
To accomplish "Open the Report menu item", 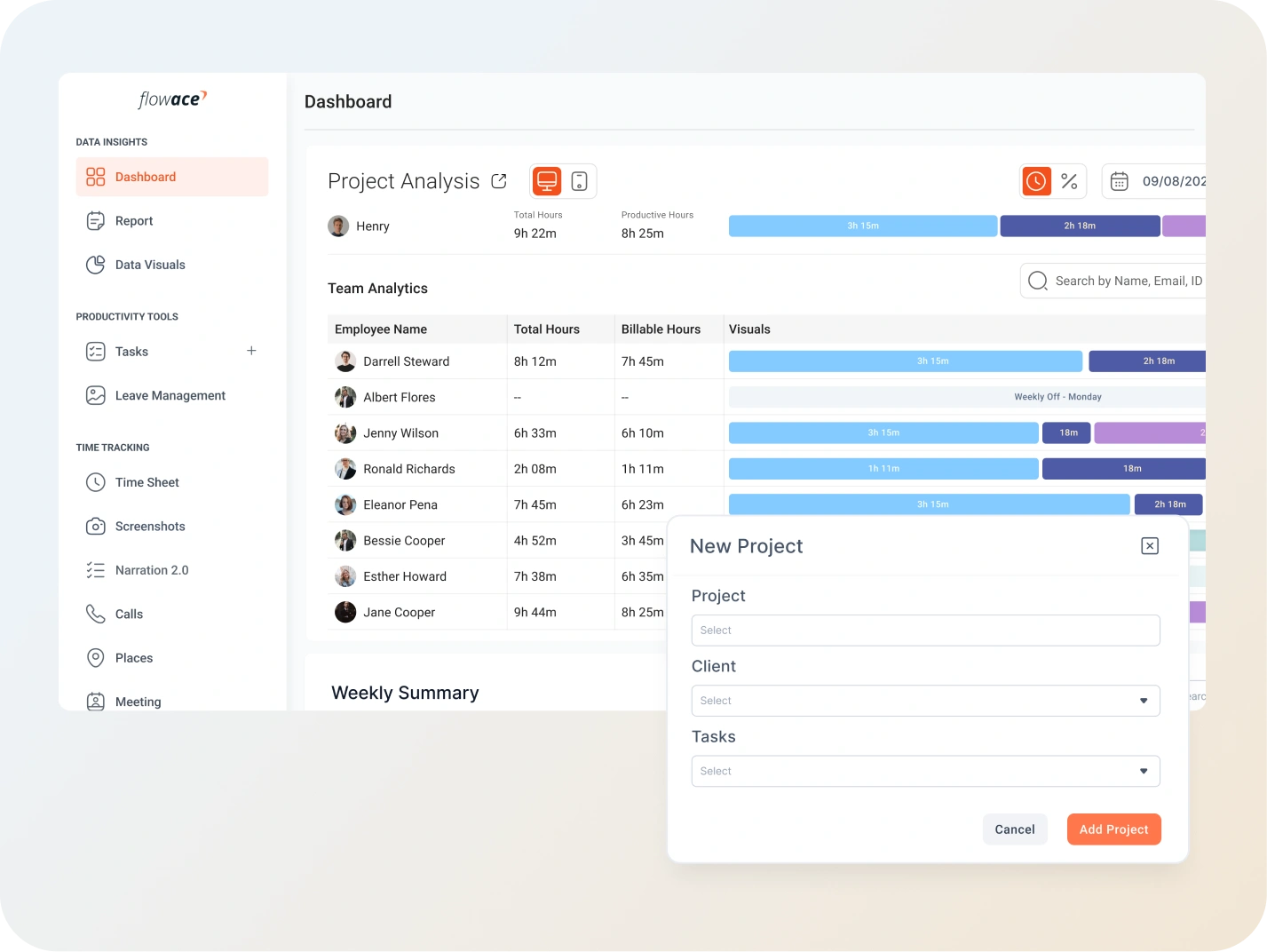I will pyautogui.click(x=133, y=221).
